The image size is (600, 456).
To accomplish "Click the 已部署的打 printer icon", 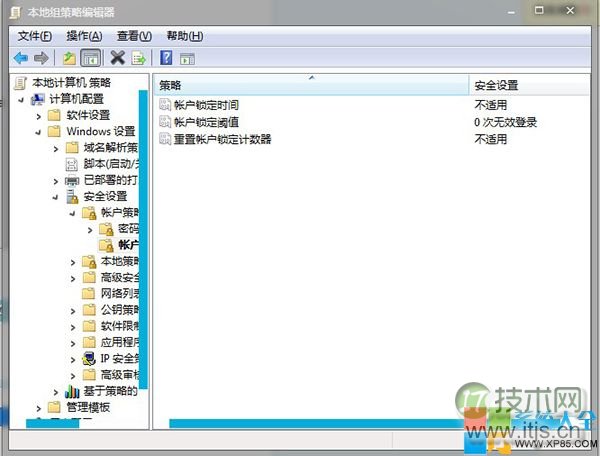I will click(72, 180).
